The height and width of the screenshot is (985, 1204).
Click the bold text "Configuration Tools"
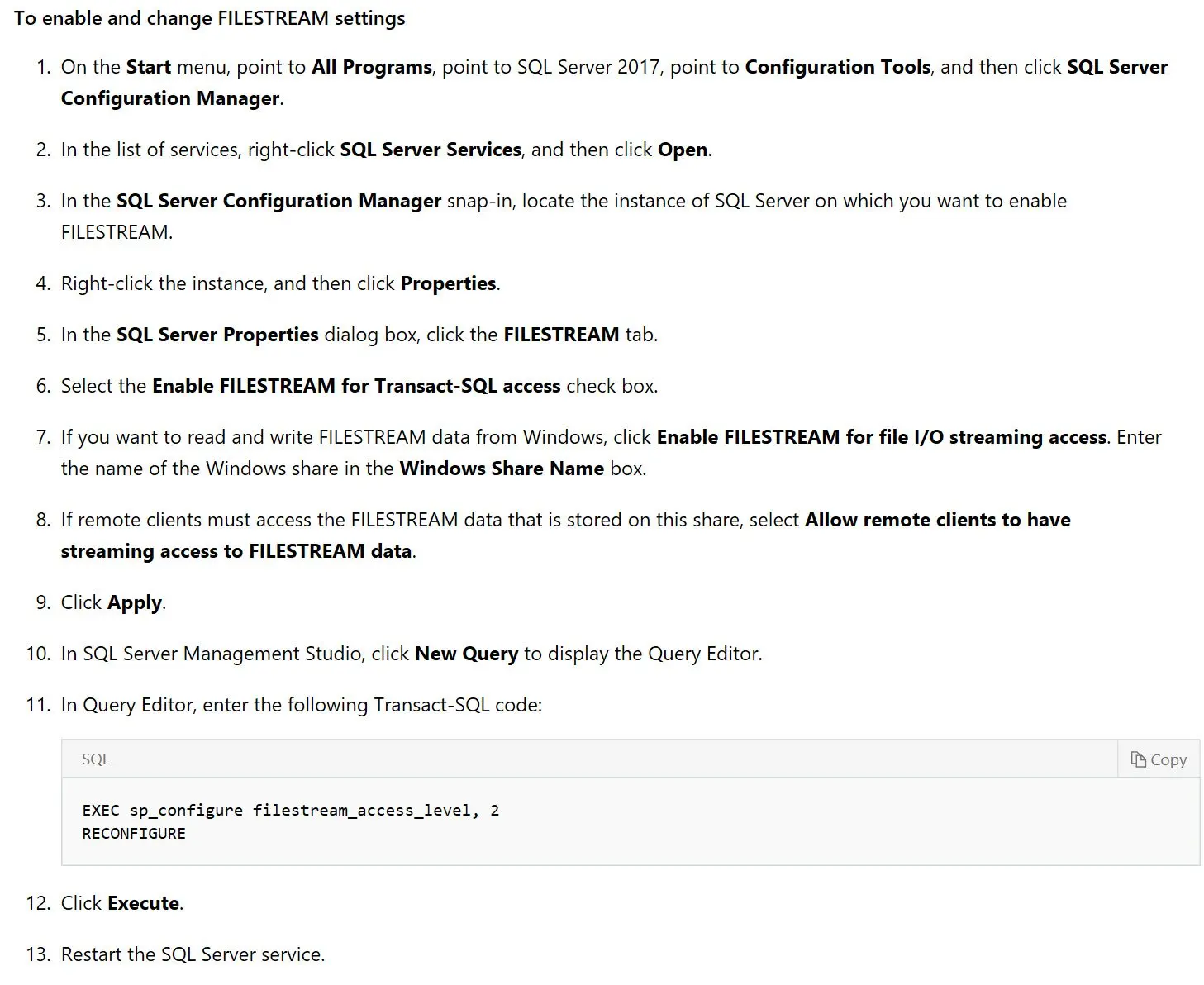838,67
